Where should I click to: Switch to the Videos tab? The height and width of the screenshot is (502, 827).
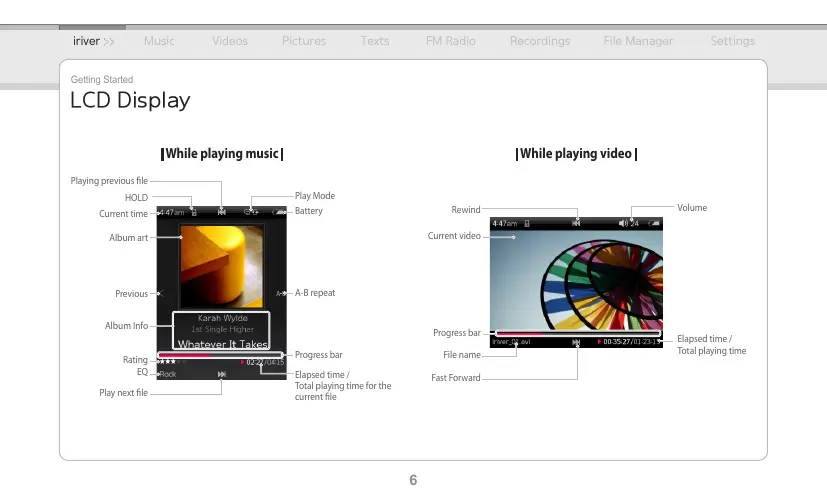pos(229,41)
